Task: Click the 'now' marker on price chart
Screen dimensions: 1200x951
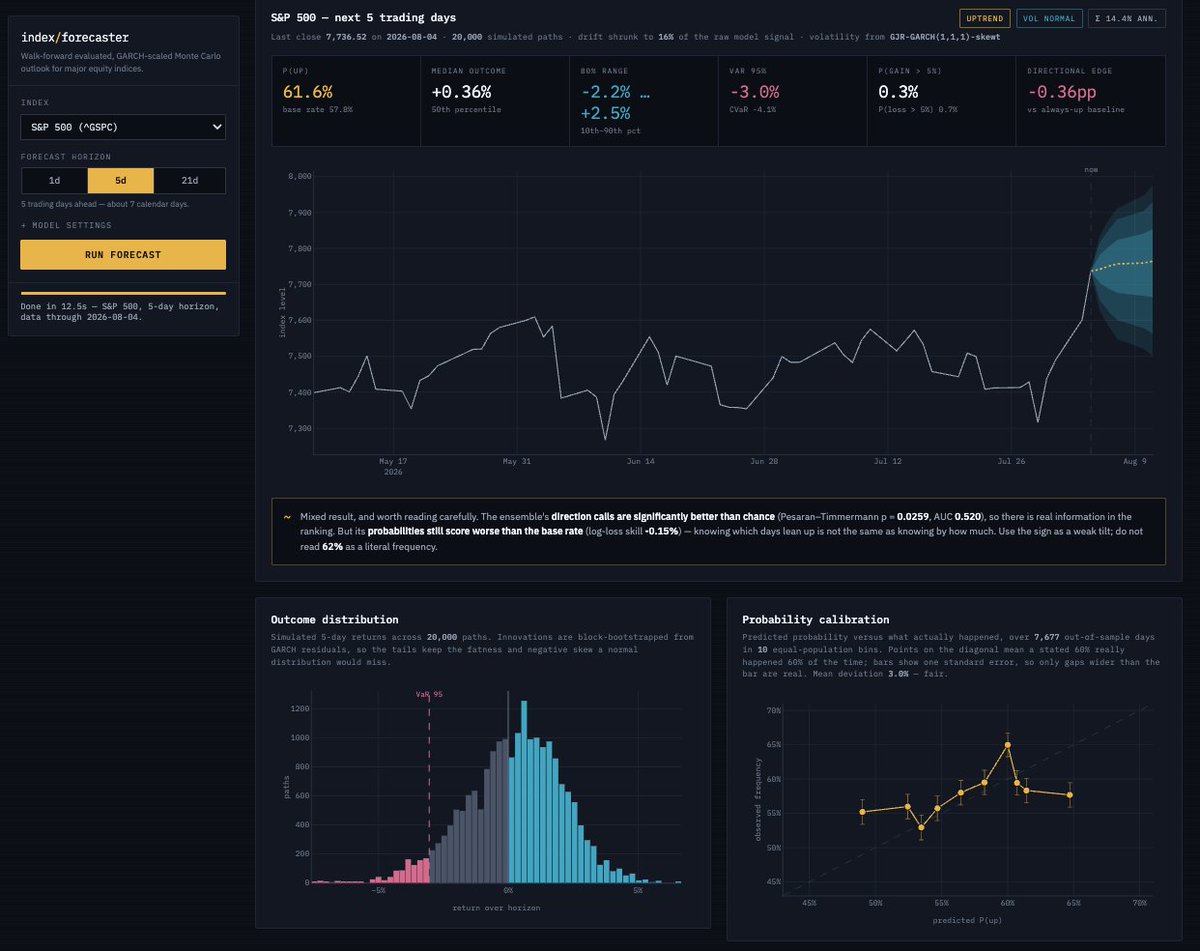Action: pyautogui.click(x=1091, y=170)
